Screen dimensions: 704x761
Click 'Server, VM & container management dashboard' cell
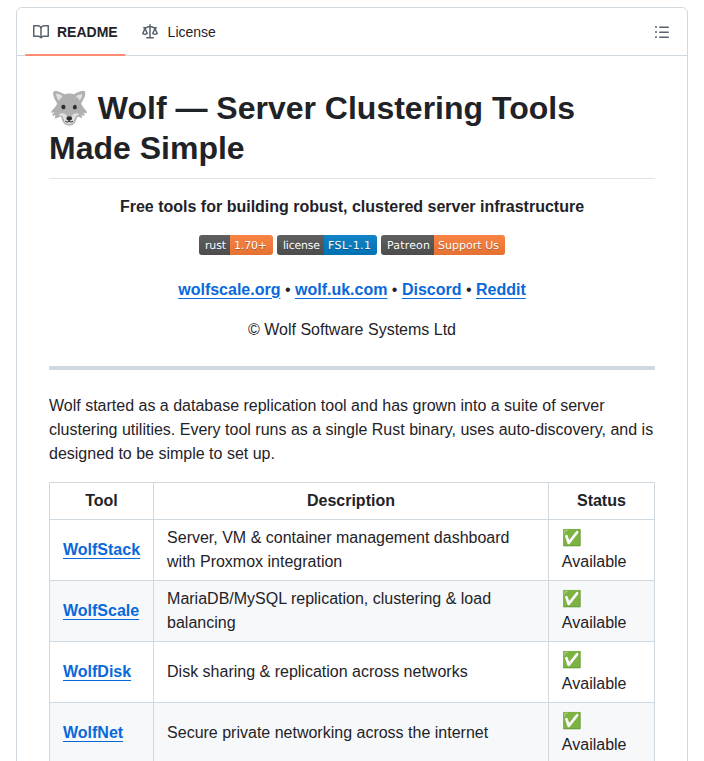pyautogui.click(x=351, y=550)
